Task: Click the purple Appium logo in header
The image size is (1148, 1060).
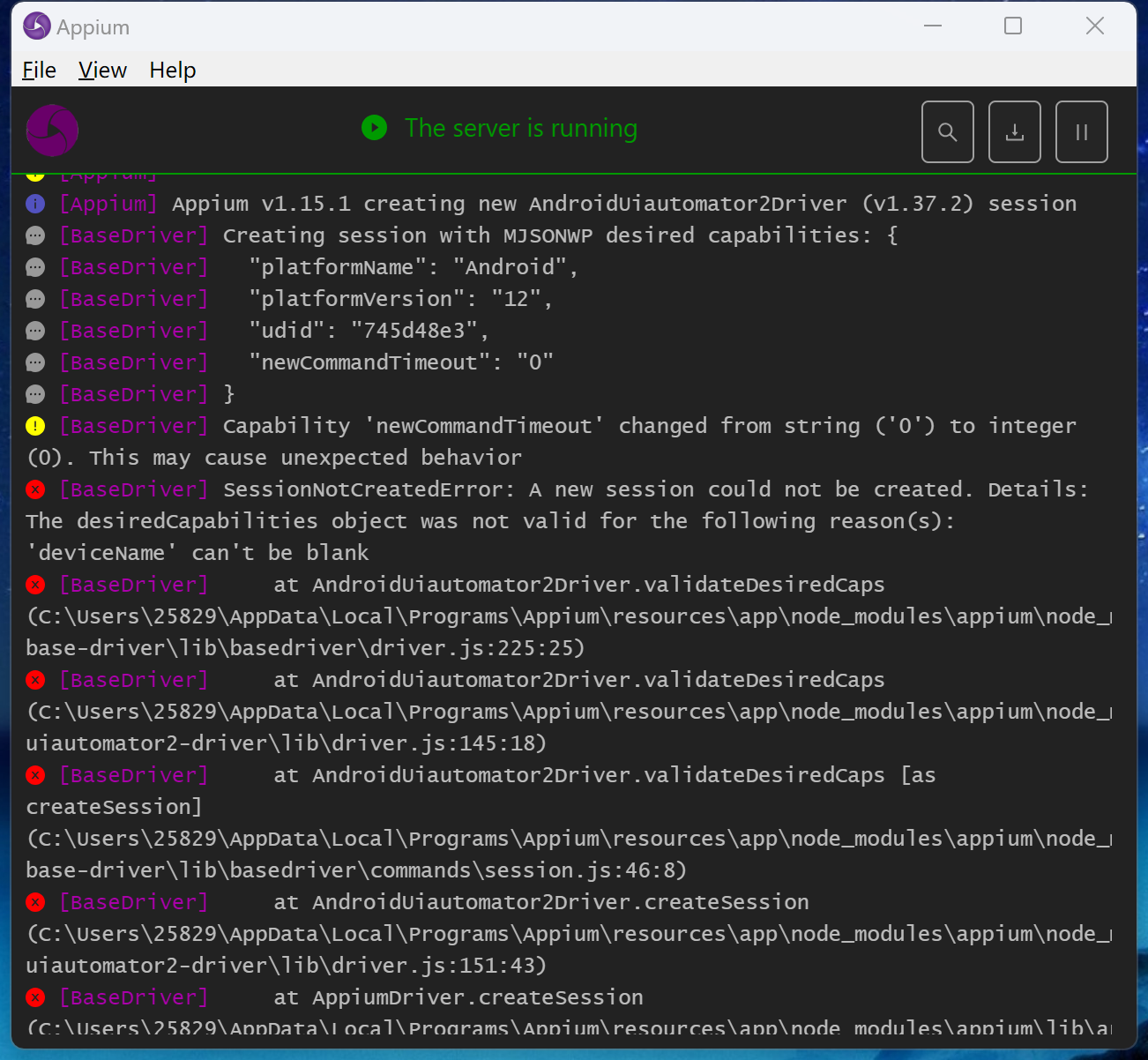Action: coord(52,131)
